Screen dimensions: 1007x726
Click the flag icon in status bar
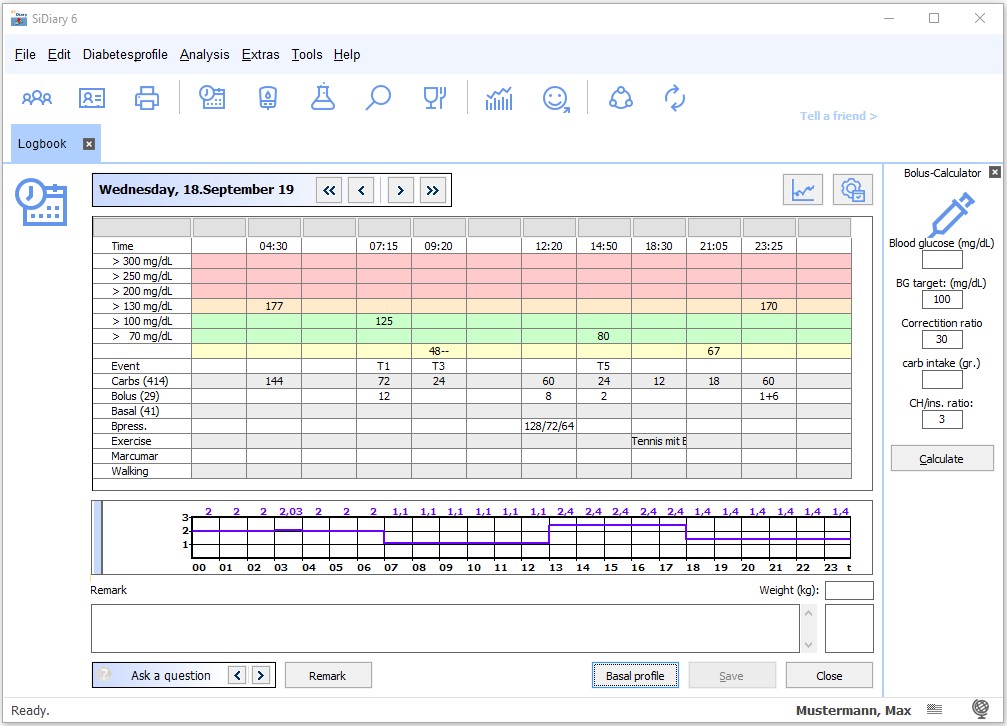pos(934,709)
